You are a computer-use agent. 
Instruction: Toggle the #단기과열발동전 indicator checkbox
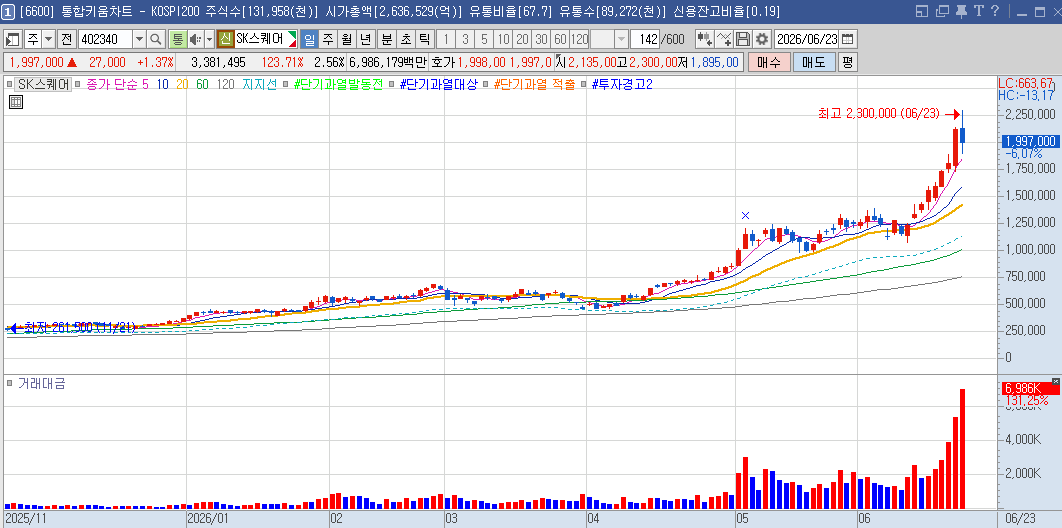tap(286, 85)
